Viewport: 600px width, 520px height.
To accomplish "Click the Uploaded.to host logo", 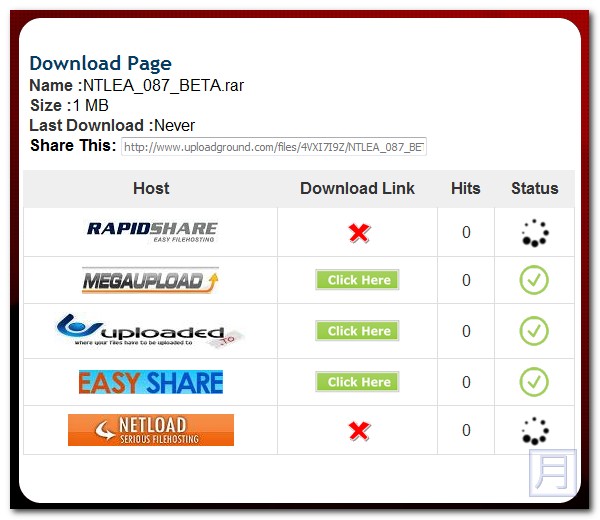I will pos(151,331).
